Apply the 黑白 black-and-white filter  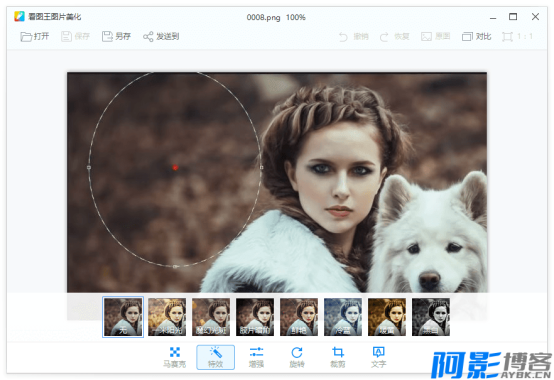click(431, 317)
